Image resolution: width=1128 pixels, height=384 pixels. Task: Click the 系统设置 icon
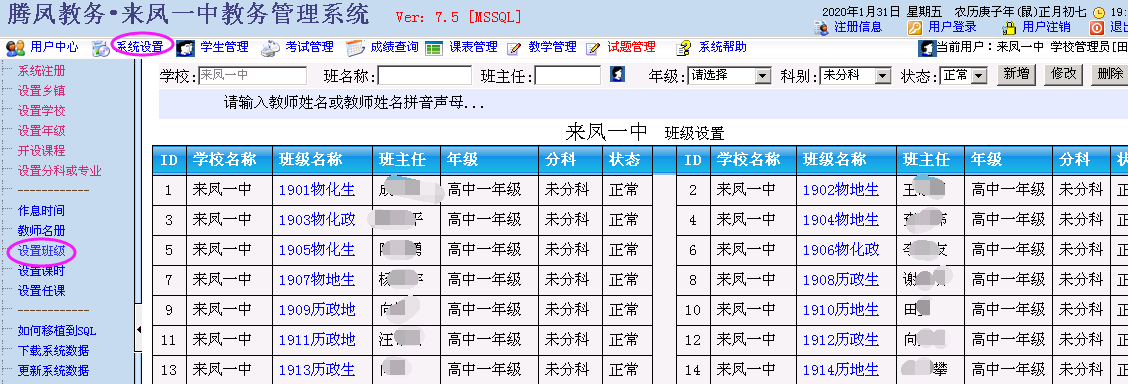pyautogui.click(x=101, y=48)
